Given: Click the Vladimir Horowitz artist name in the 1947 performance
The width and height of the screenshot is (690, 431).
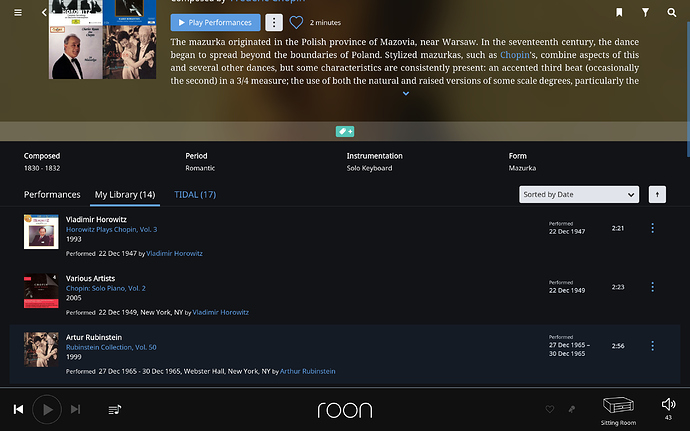Looking at the screenshot, I should point(96,219).
